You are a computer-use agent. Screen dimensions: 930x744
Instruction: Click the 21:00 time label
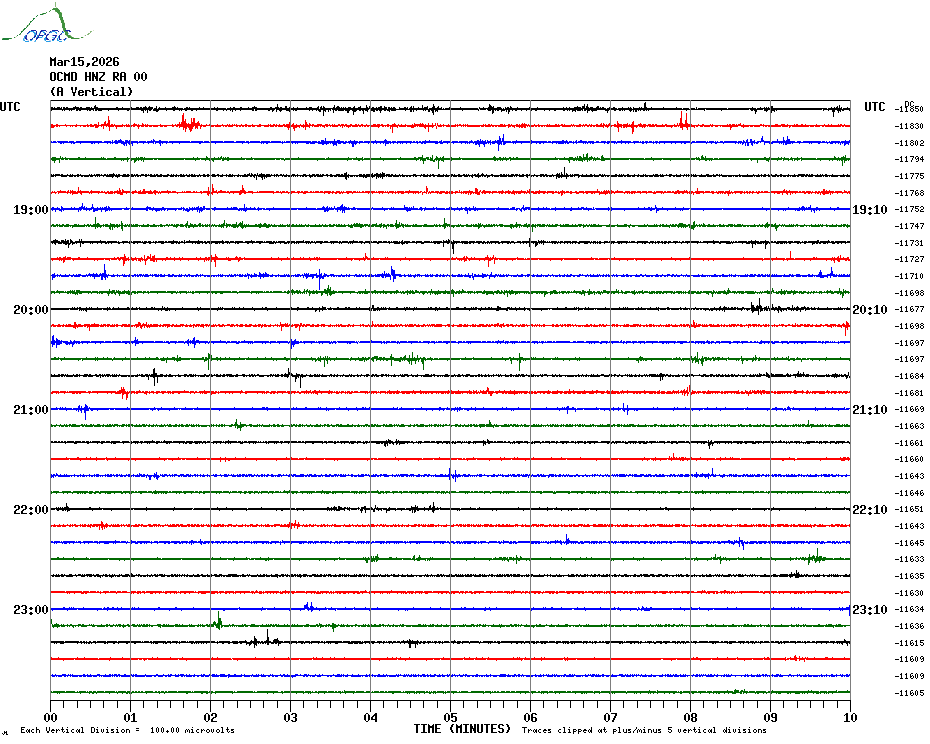[x=31, y=409]
